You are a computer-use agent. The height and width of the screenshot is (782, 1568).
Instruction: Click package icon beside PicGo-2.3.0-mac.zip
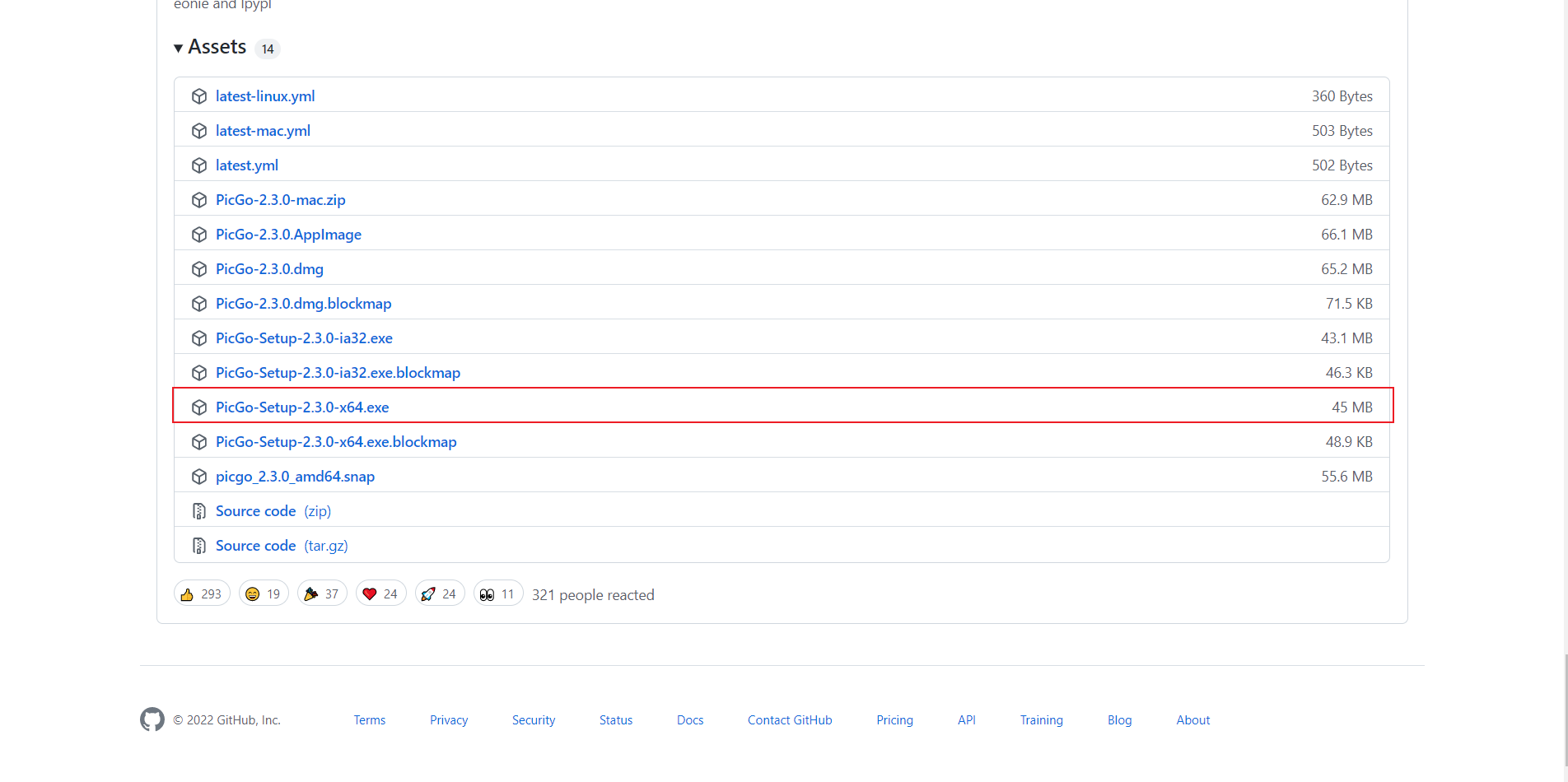click(198, 200)
